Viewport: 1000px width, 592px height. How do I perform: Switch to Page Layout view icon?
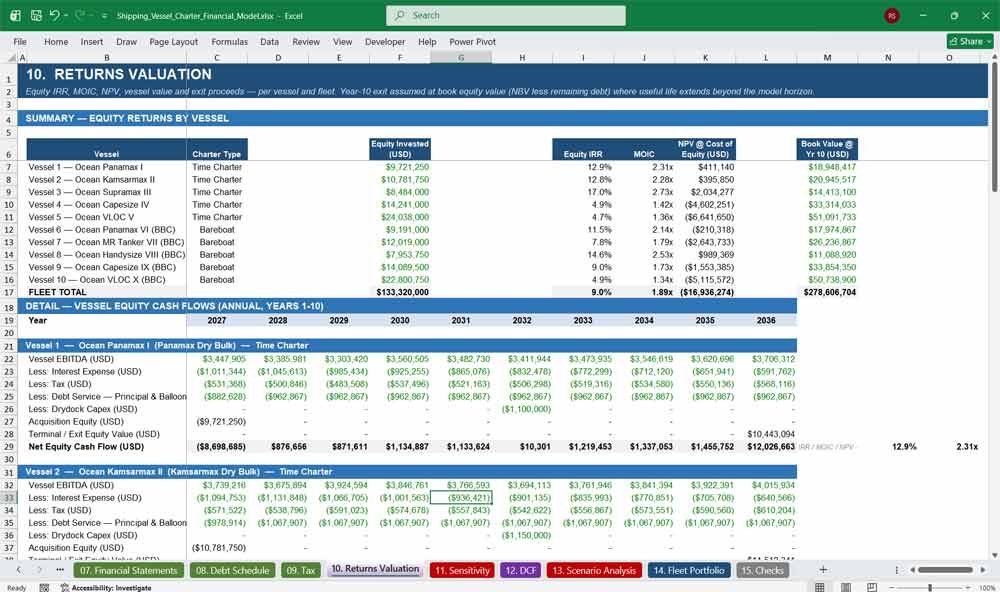click(x=846, y=588)
